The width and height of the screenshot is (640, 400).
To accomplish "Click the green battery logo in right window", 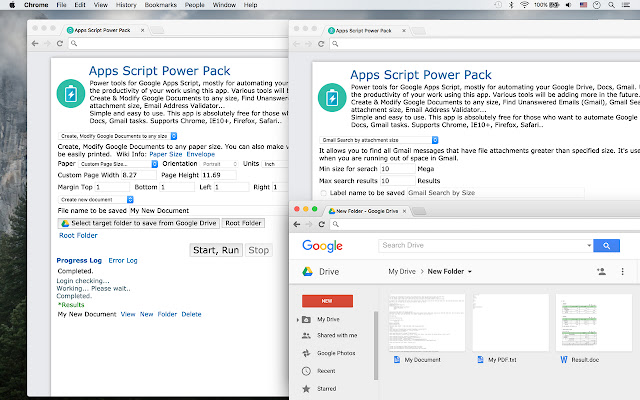I will click(x=332, y=98).
